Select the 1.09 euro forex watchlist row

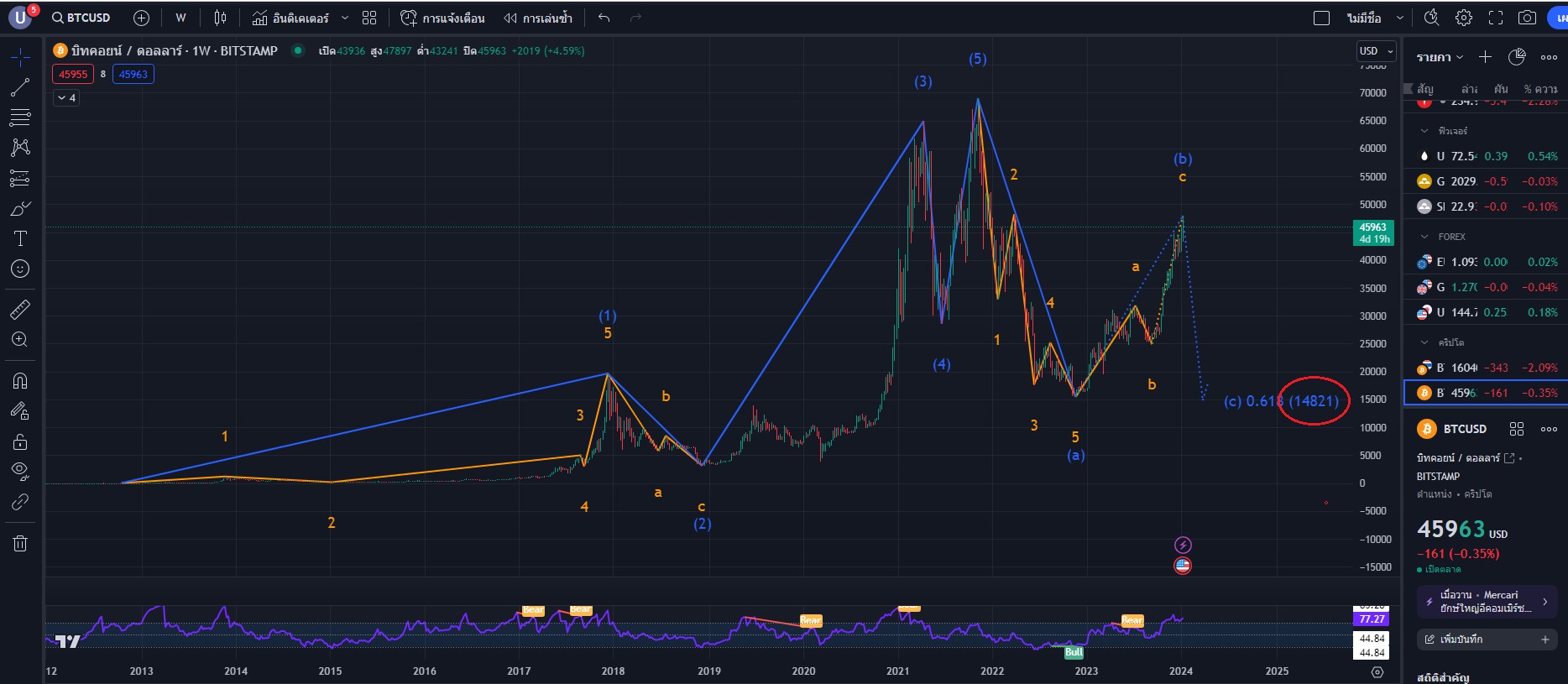1486,262
